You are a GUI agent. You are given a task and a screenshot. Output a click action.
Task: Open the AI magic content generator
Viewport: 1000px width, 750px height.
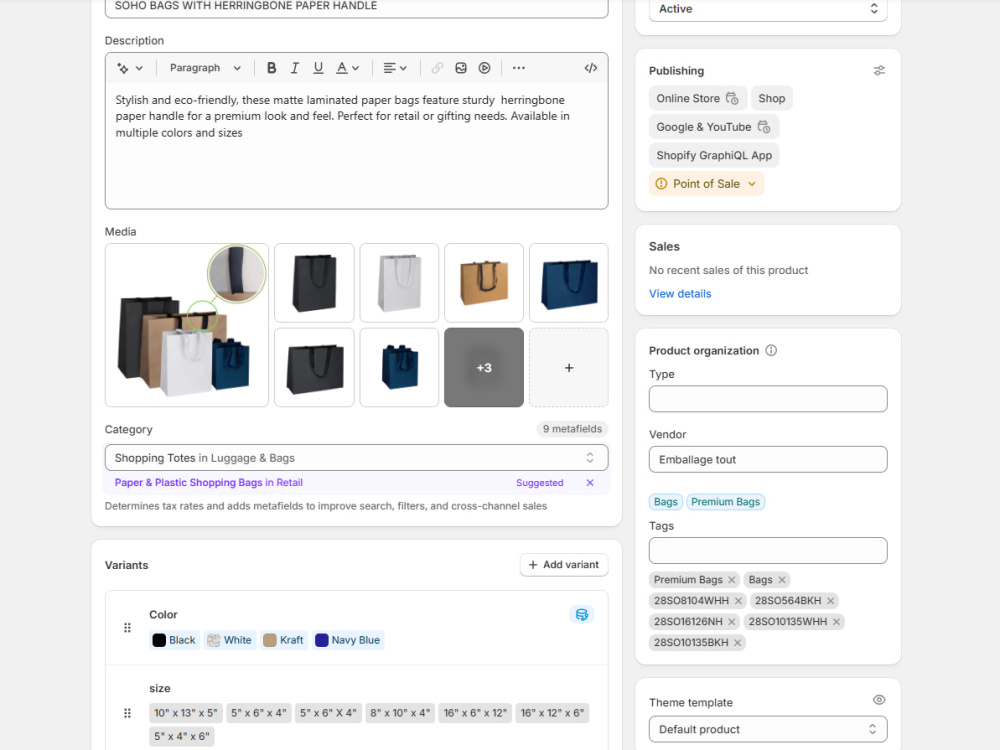pyautogui.click(x=122, y=68)
